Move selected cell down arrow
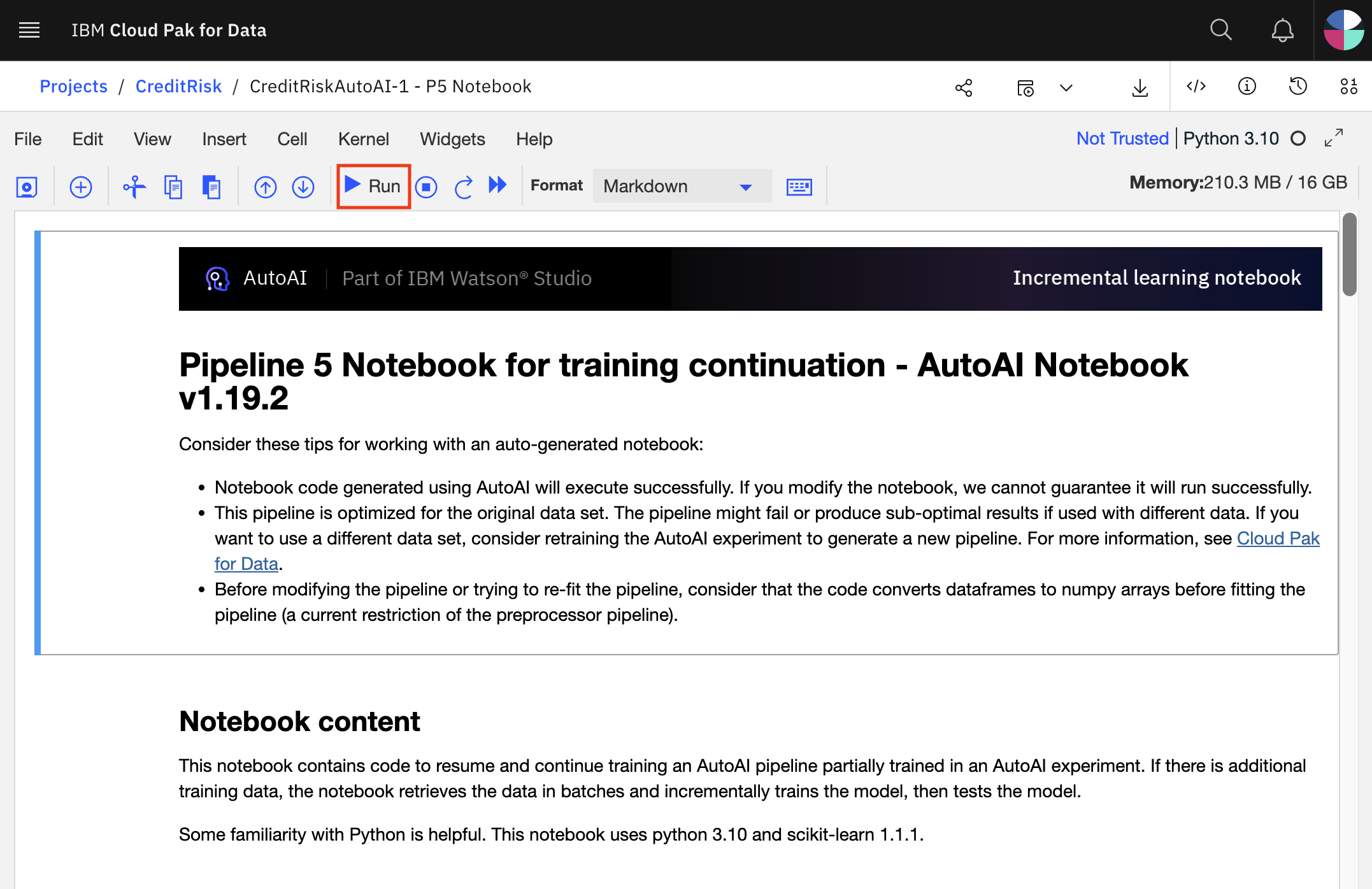 [303, 187]
